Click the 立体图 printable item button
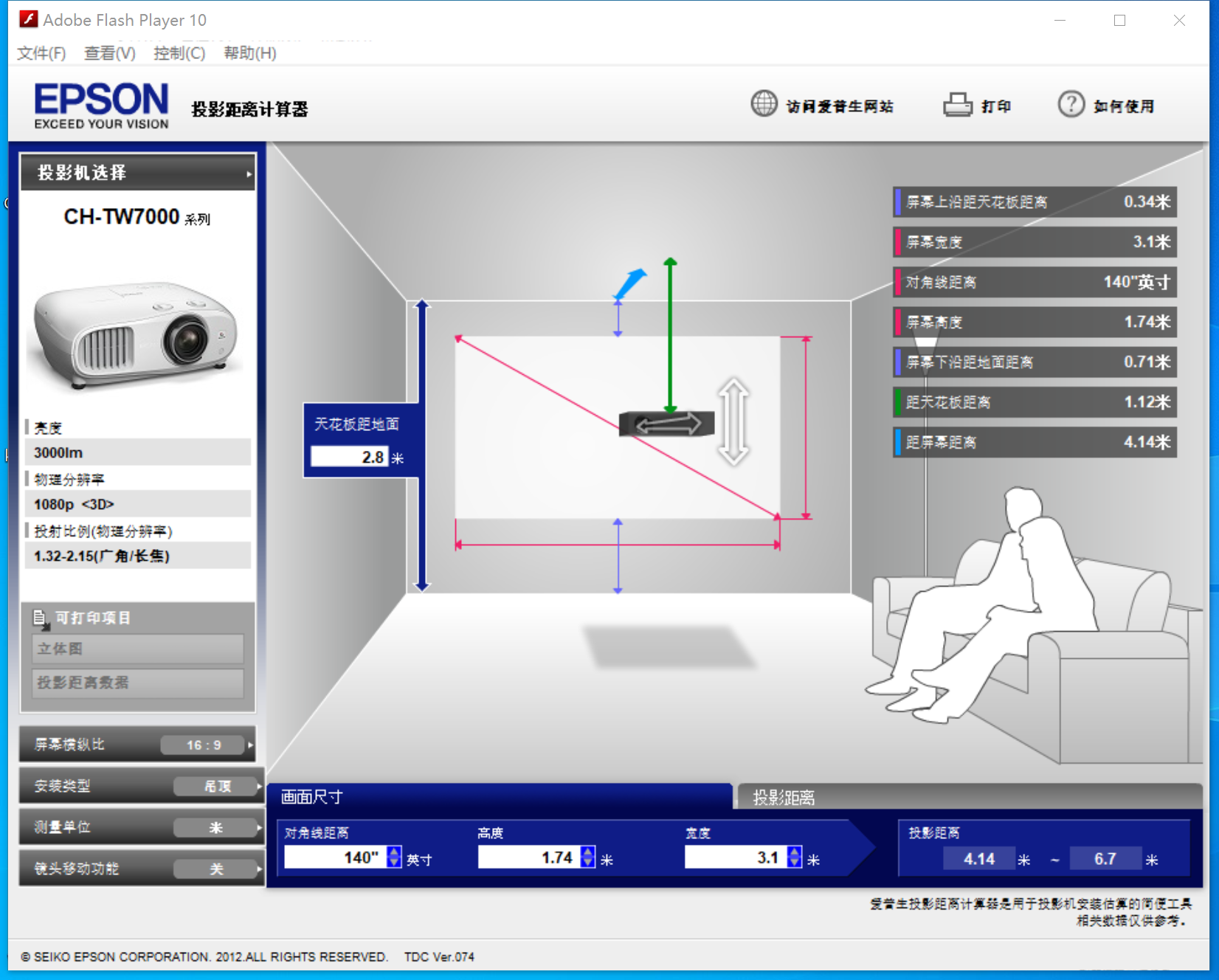The image size is (1219, 980). [x=138, y=649]
